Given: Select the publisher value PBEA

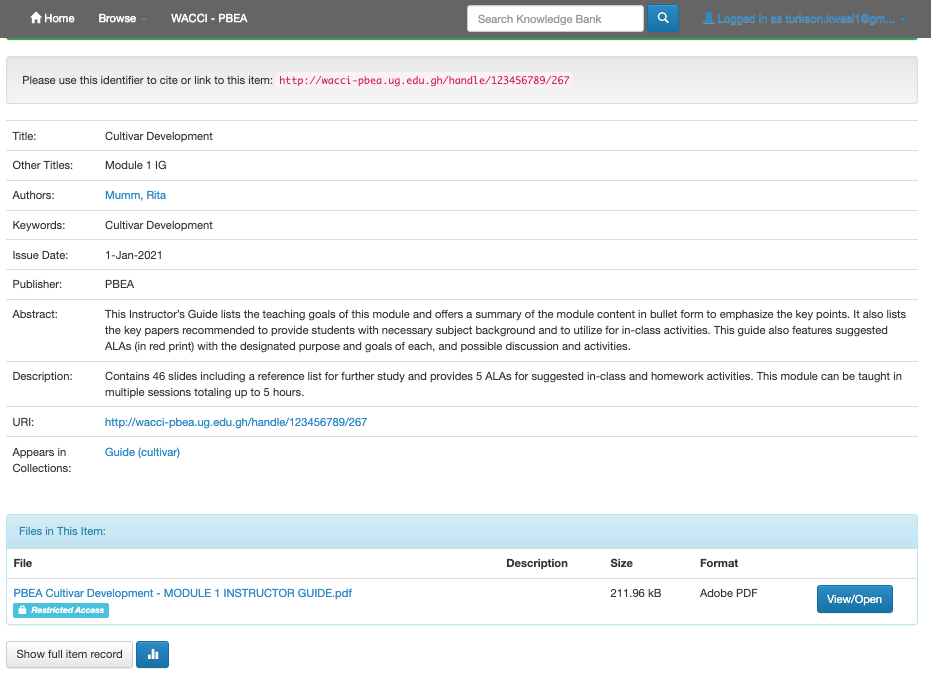Looking at the screenshot, I should tap(119, 285).
